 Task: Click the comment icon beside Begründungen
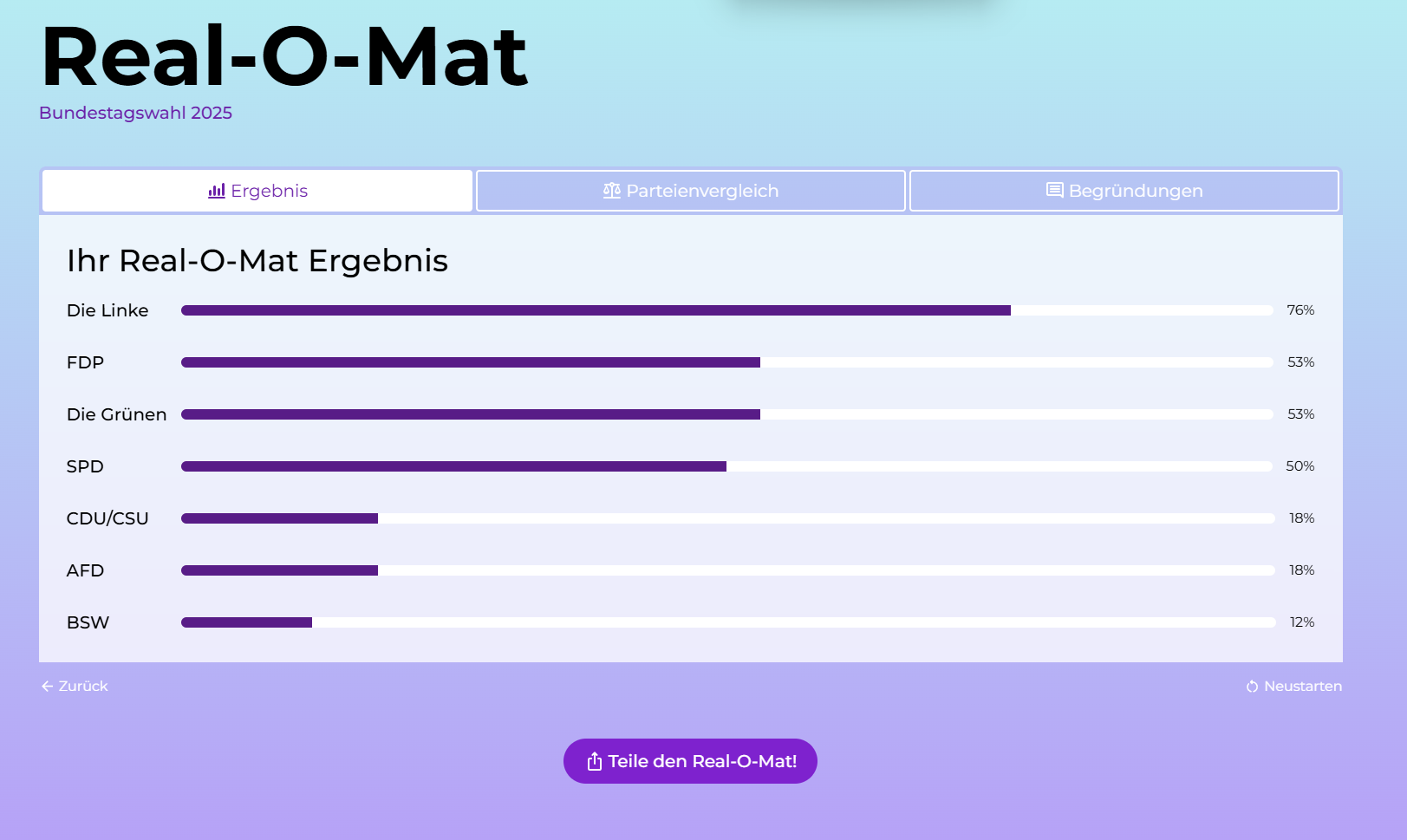click(1055, 191)
